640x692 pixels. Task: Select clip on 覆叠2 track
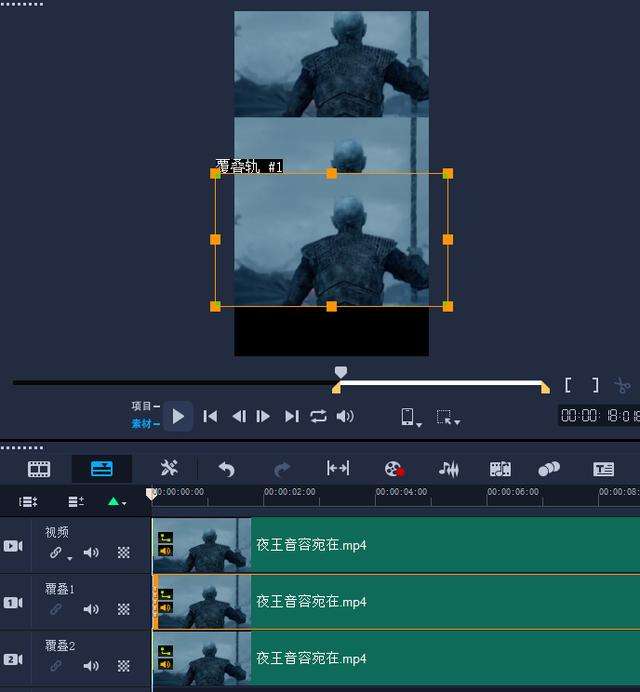tap(396, 658)
